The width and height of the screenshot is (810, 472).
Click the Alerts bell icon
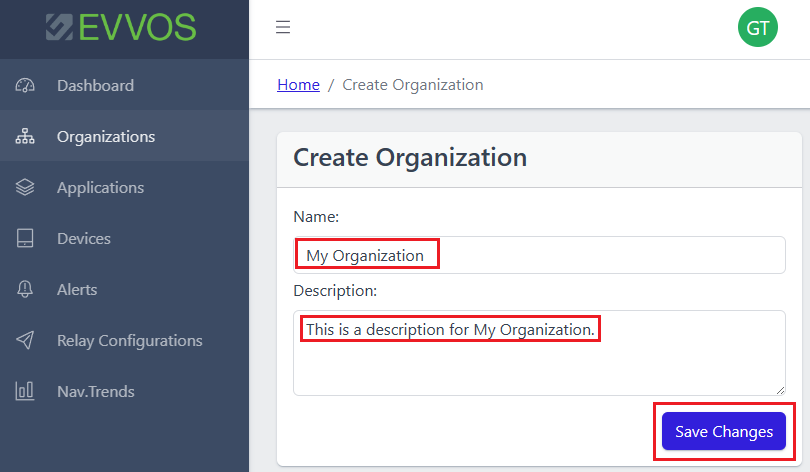pos(25,289)
